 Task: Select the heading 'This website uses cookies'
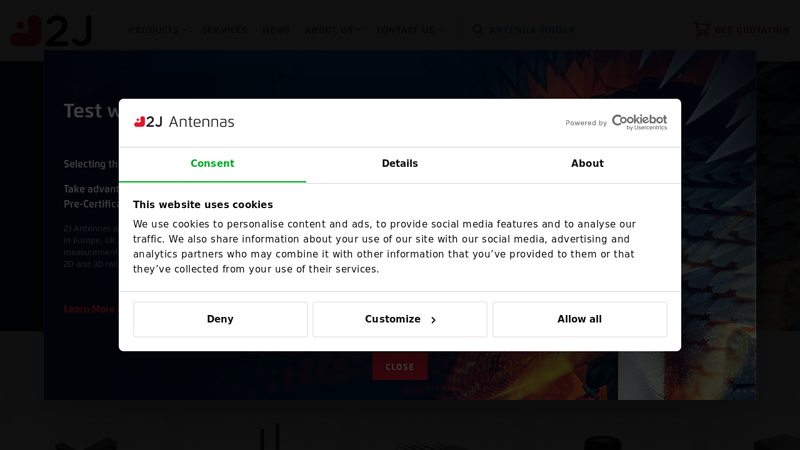[203, 205]
